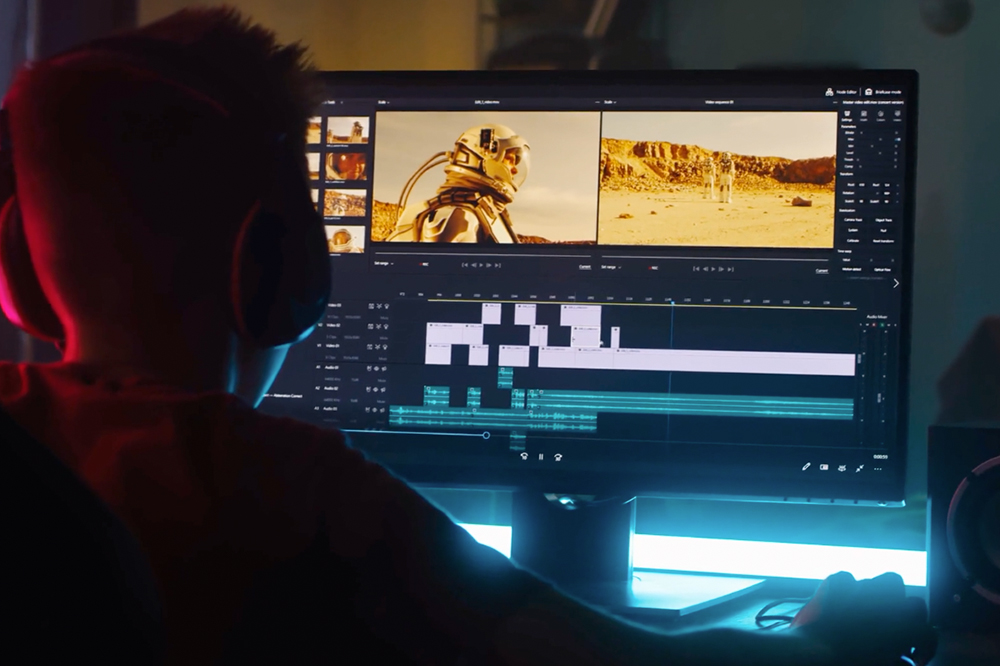The height and width of the screenshot is (666, 1000).
Task: Jump to start in left viewer
Action: tap(464, 265)
